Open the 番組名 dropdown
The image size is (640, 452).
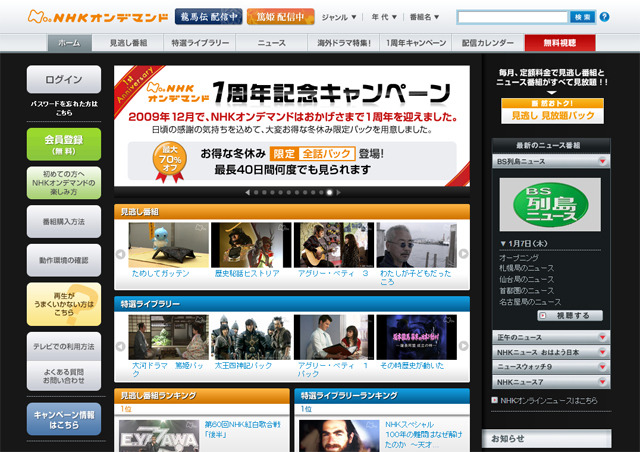[424, 17]
